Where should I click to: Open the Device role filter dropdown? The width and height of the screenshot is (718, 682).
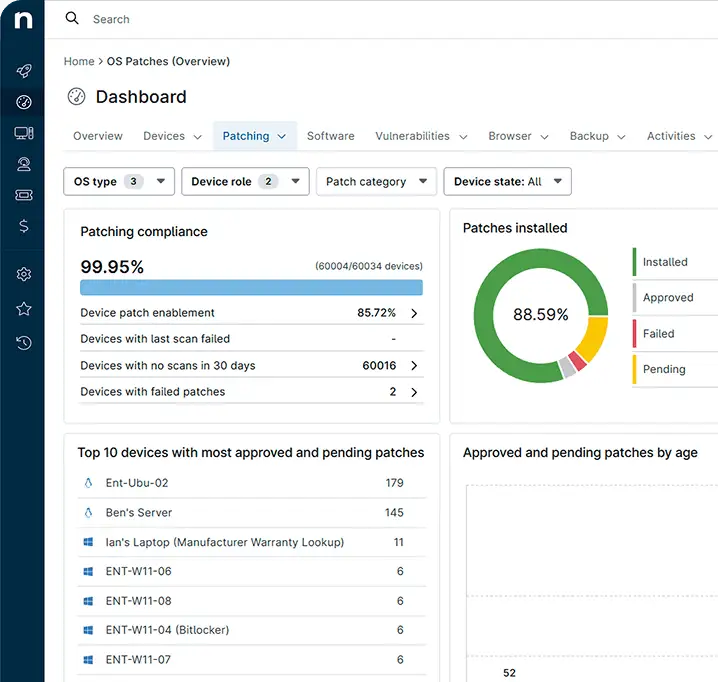245,181
